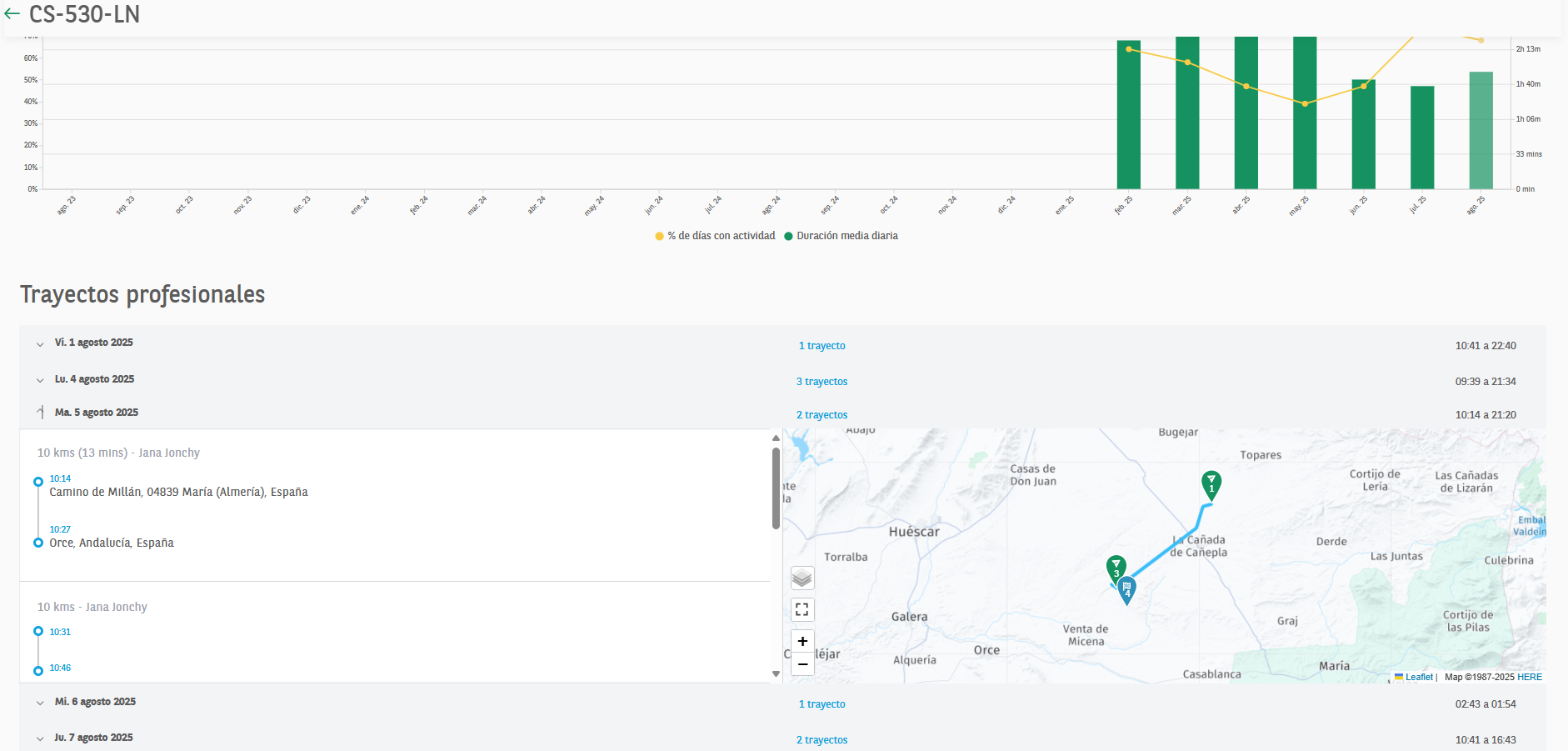This screenshot has height=751, width=1568.
Task: Toggle '% de días con actividad' legend series
Action: pos(716,236)
